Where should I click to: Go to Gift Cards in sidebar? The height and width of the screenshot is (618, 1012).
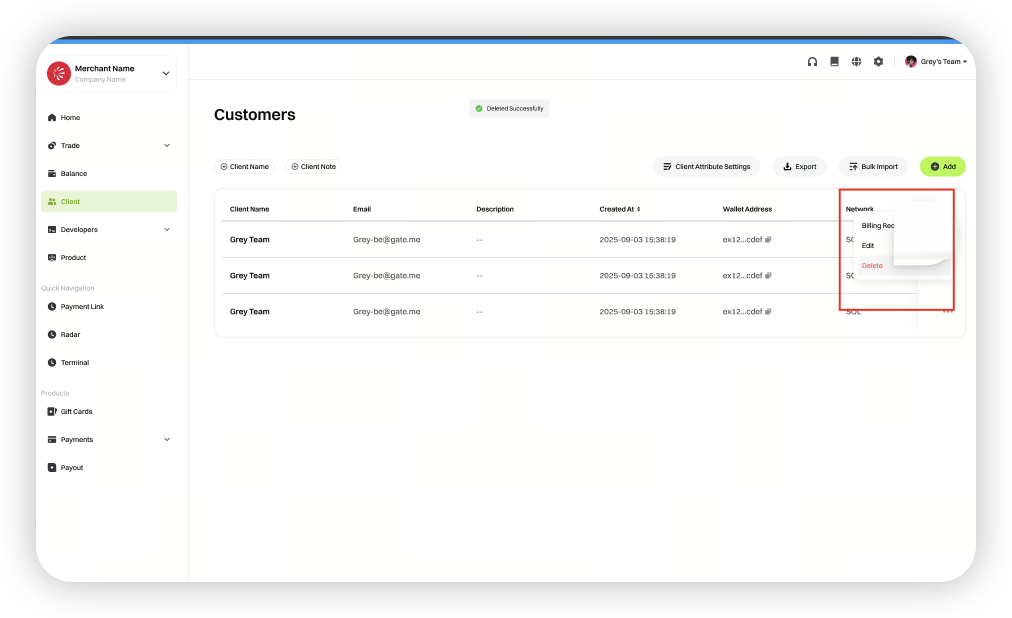pyautogui.click(x=76, y=412)
